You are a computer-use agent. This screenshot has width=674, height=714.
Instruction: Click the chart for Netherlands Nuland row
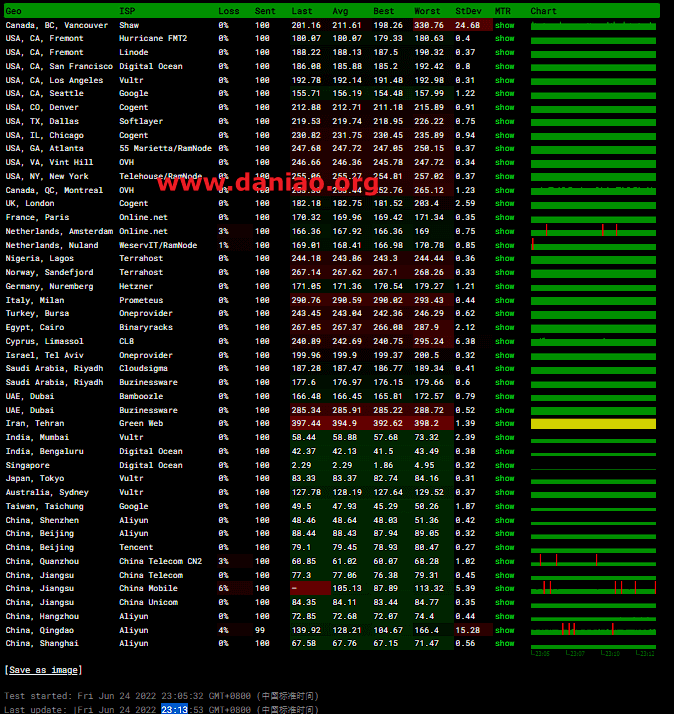click(593, 245)
